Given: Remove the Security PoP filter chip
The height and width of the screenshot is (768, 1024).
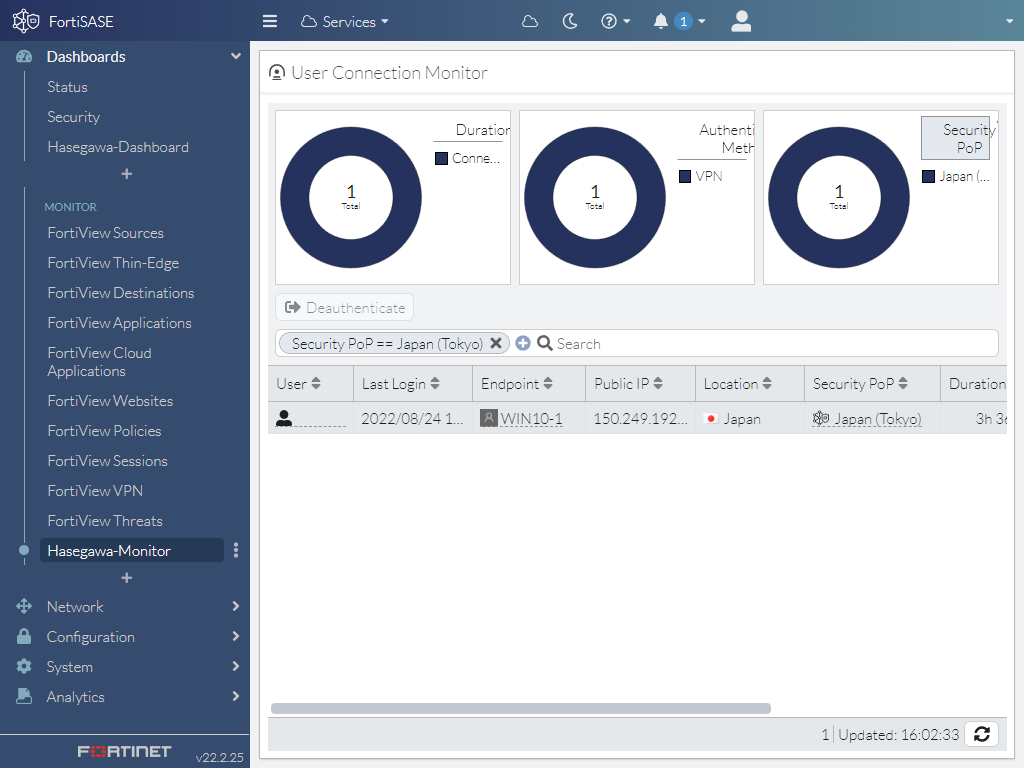Looking at the screenshot, I should tap(496, 343).
